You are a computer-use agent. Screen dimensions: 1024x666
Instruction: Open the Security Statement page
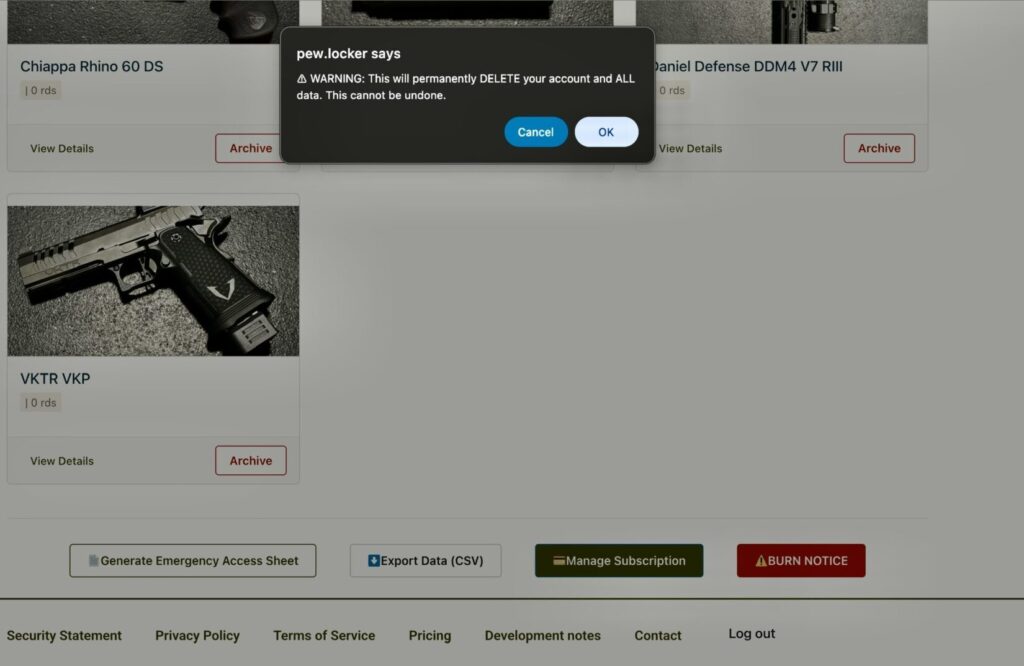click(x=64, y=635)
